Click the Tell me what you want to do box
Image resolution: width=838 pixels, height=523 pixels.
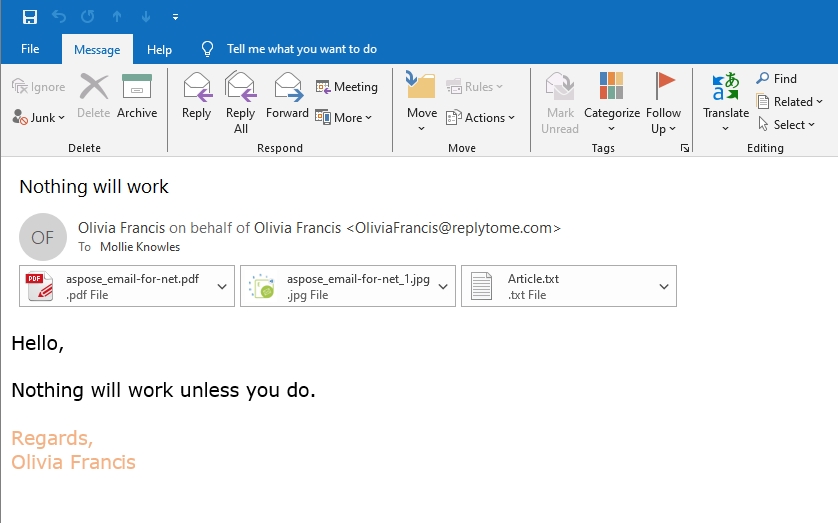301,49
